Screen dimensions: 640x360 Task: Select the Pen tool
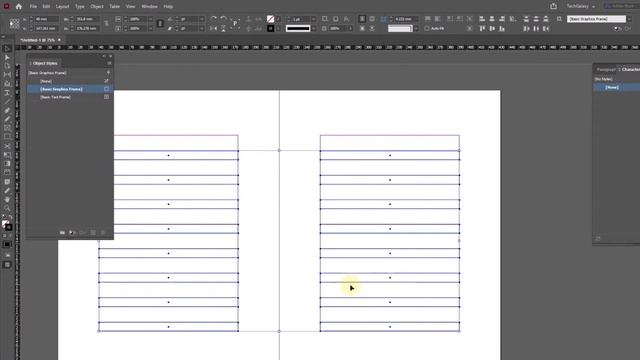tap(7, 110)
